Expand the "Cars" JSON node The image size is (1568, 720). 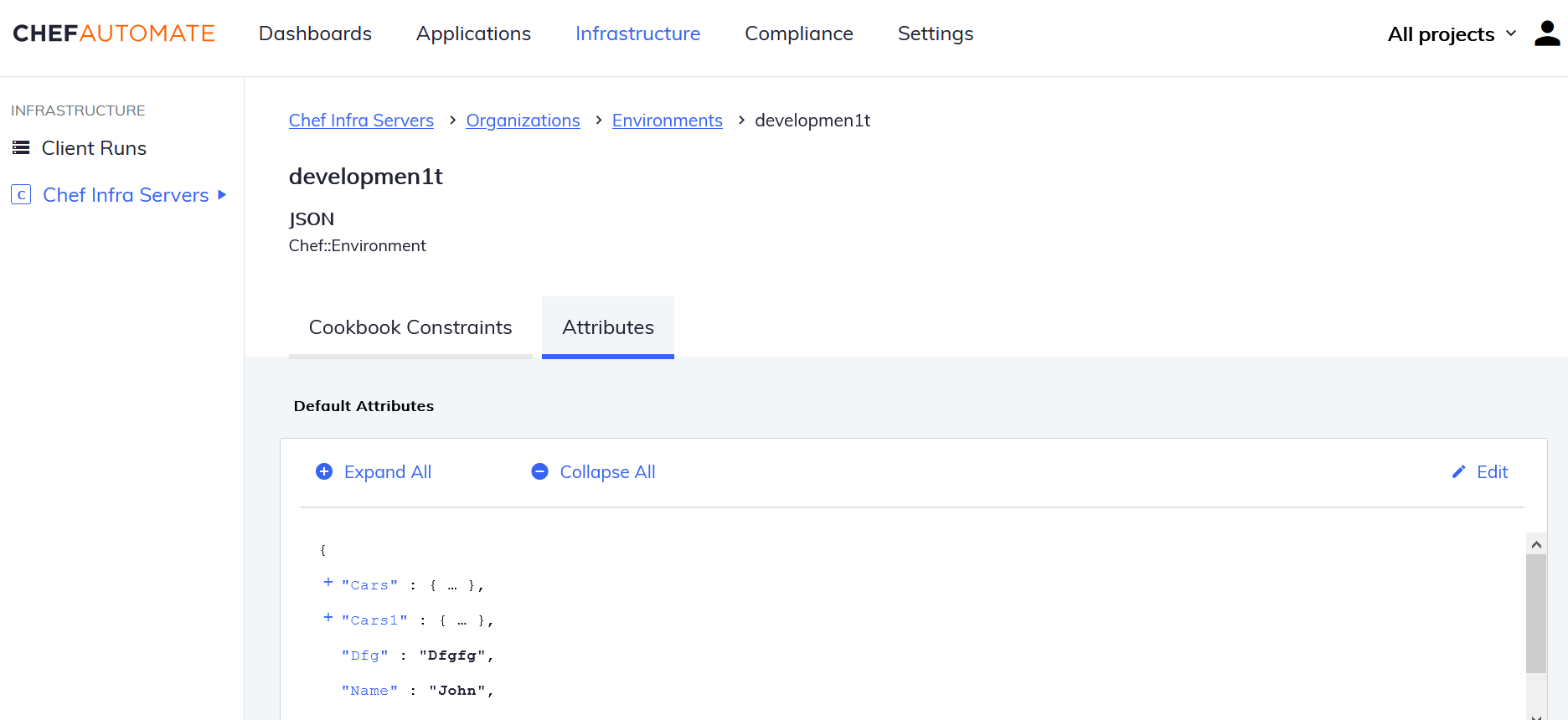click(328, 583)
